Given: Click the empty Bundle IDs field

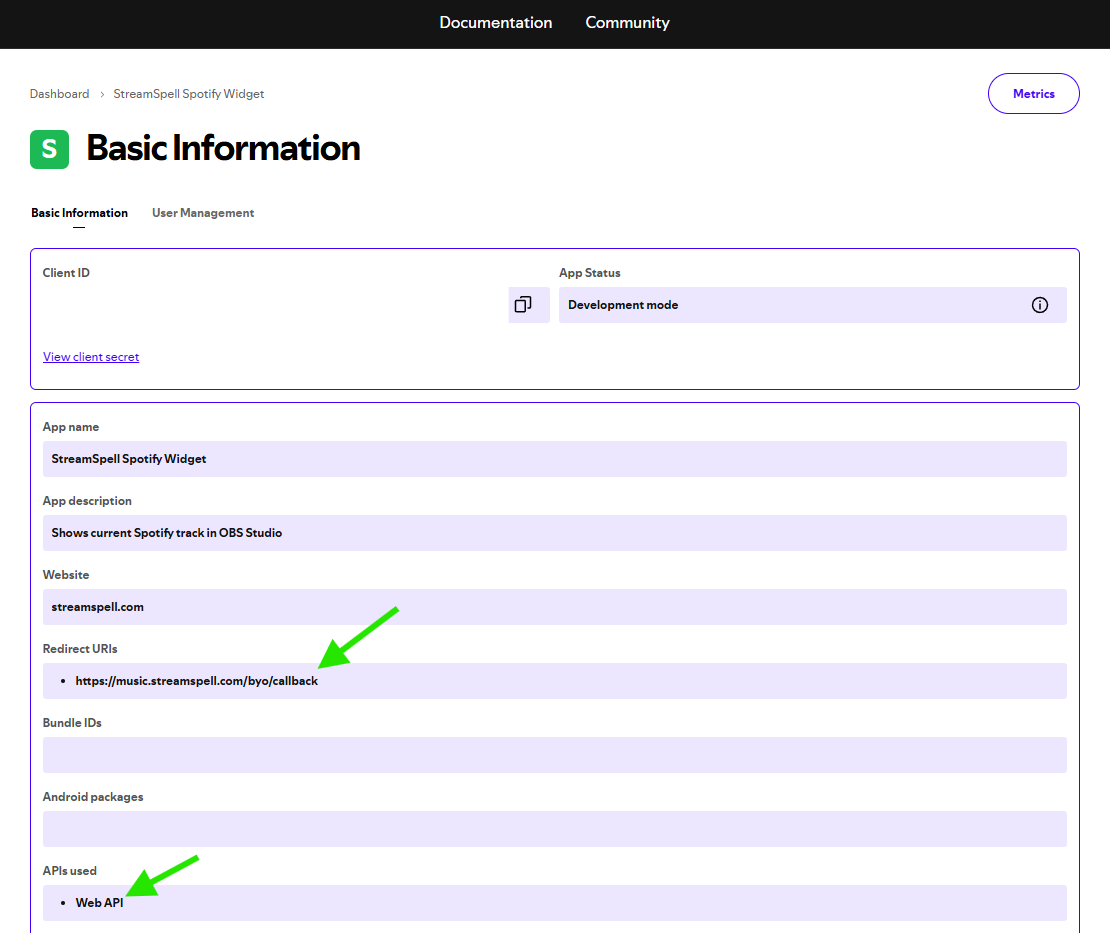Looking at the screenshot, I should click(554, 755).
